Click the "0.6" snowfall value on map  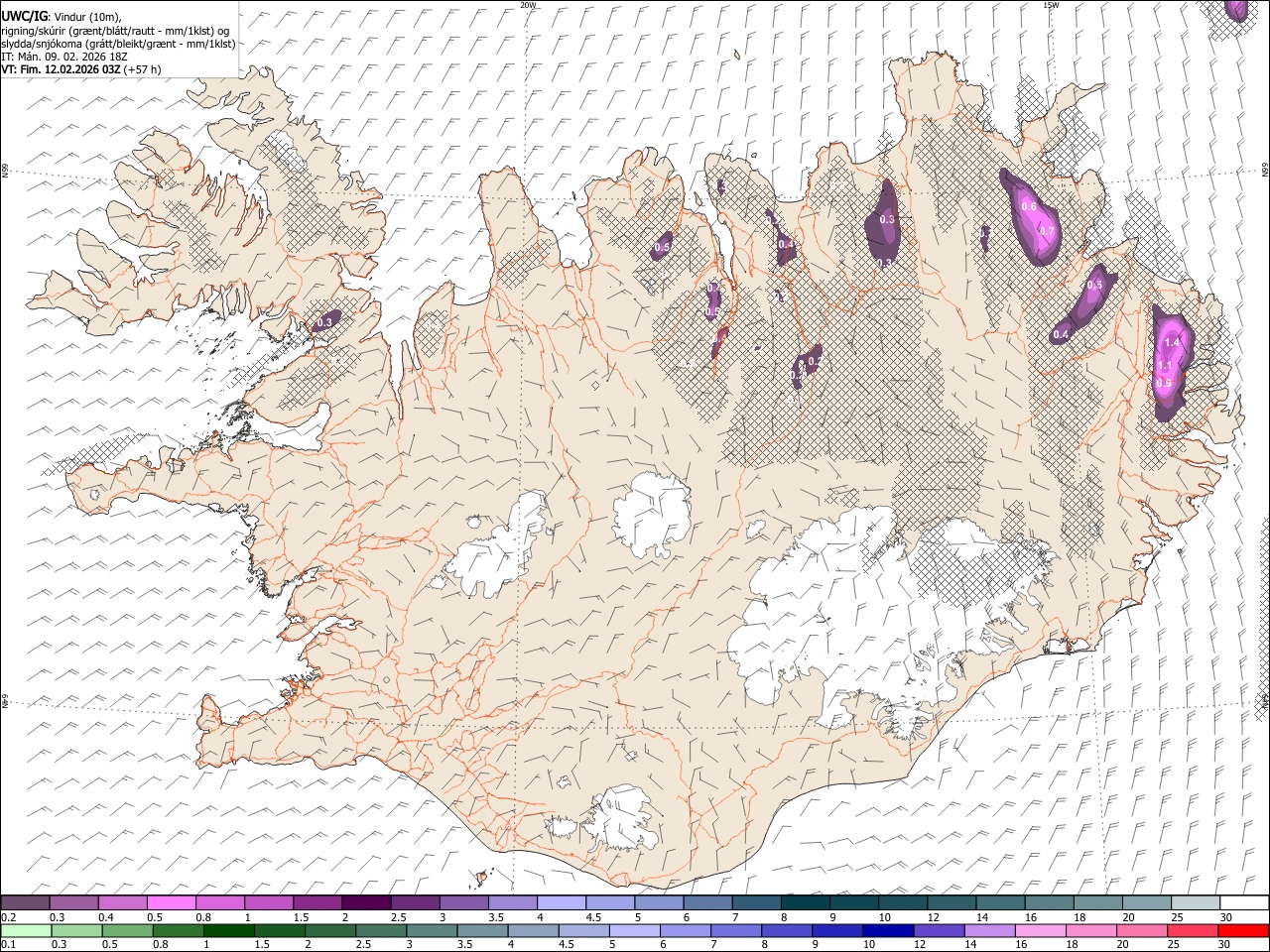pos(1029,206)
